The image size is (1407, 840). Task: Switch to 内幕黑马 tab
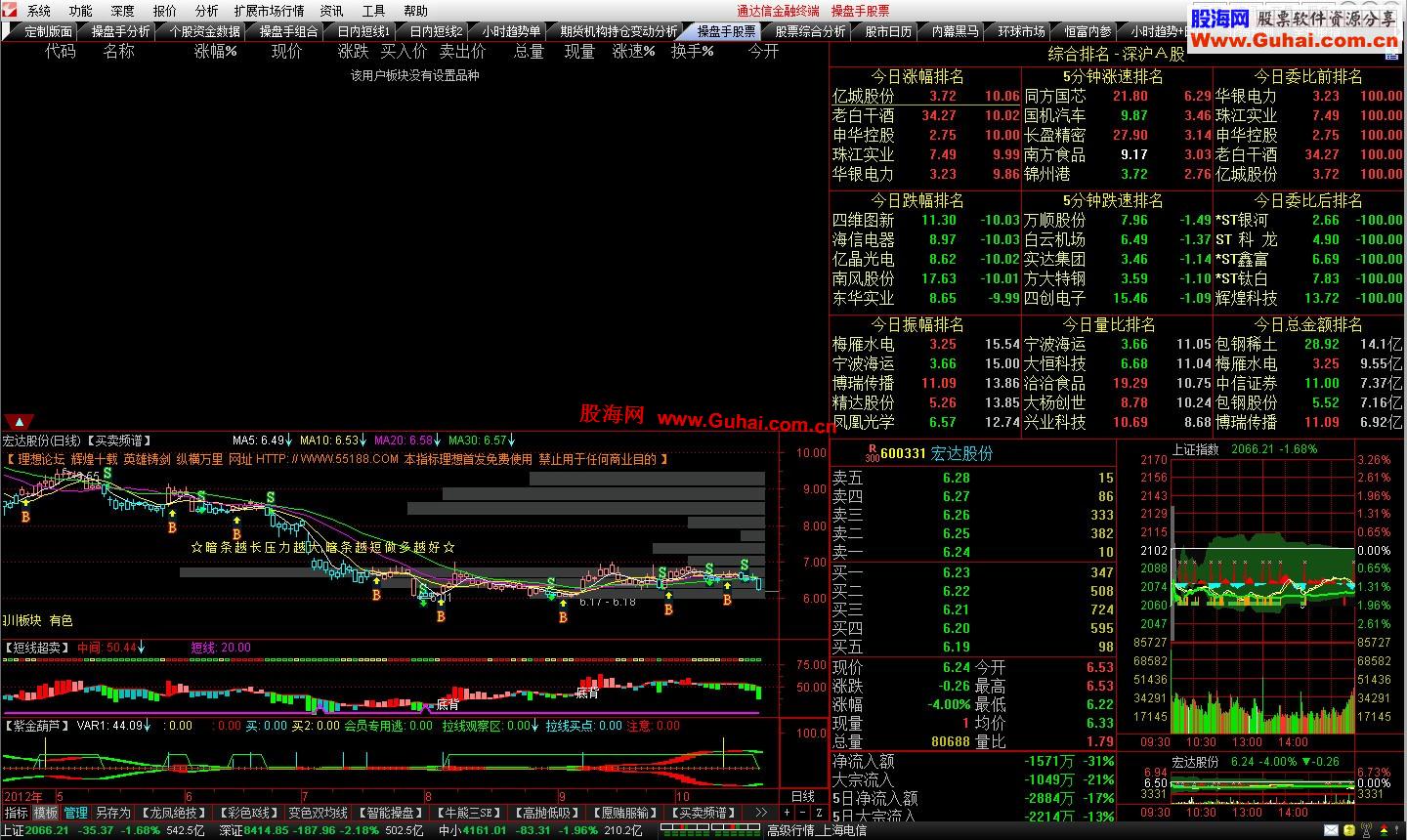(955, 31)
